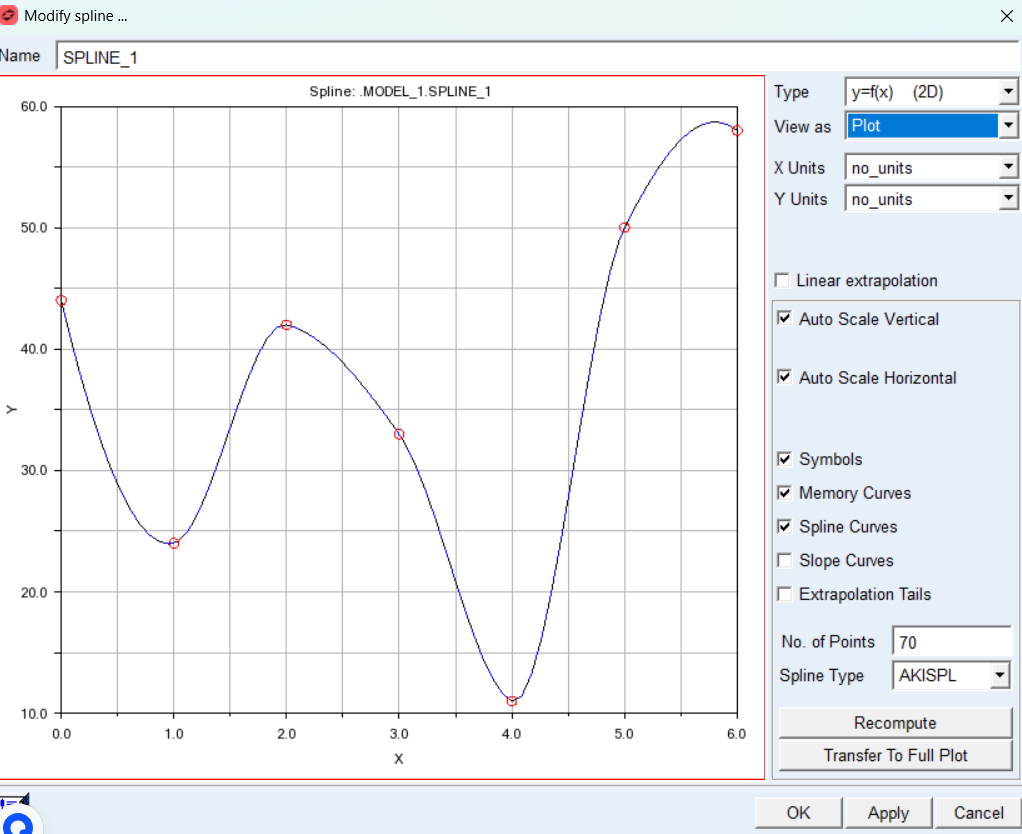Image resolution: width=1022 pixels, height=834 pixels.
Task: Click the plot title "Spline: .MODEL_1.SPLINE_1"
Action: tap(400, 91)
